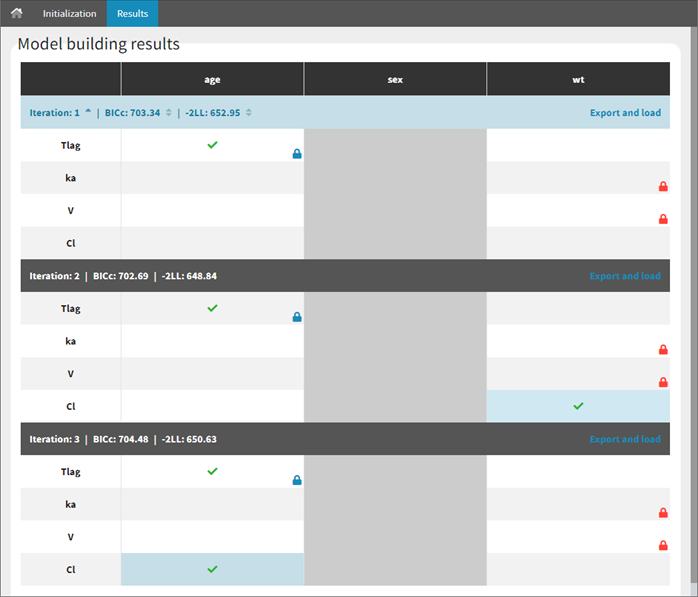Click the home icon in the top bar
This screenshot has height=597, width=698.
point(16,13)
